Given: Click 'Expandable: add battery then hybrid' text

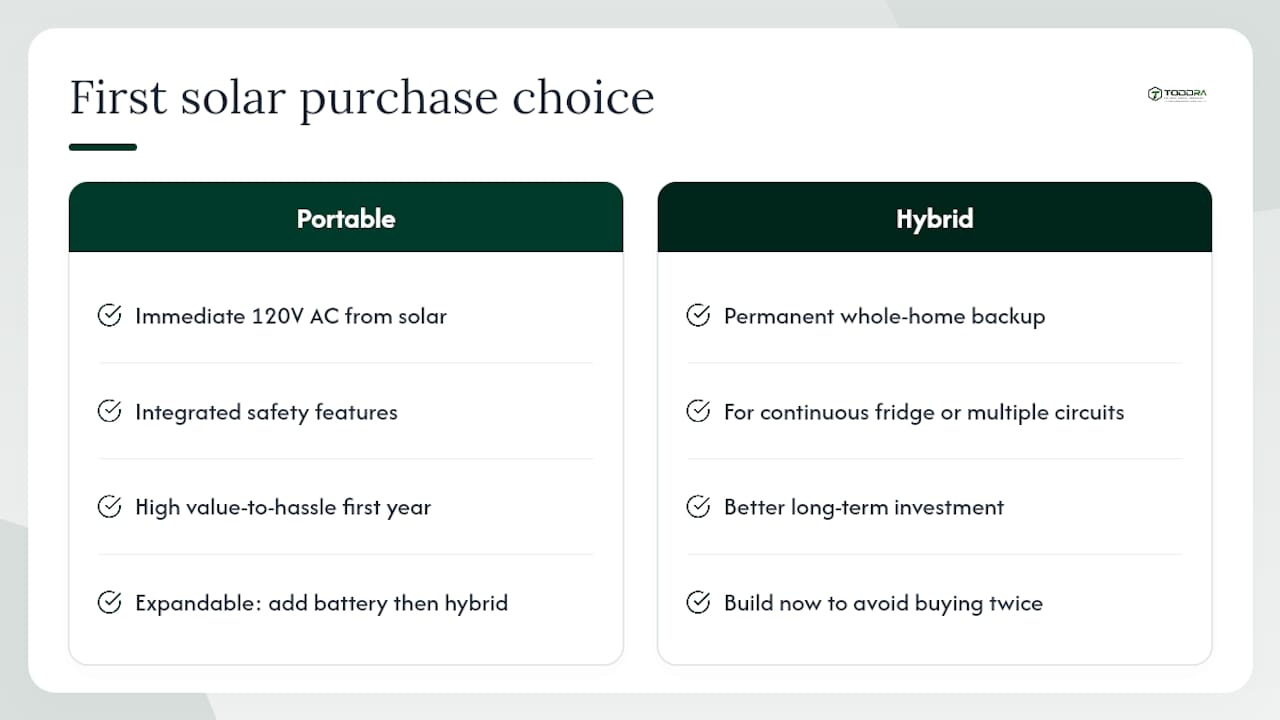Looking at the screenshot, I should [x=322, y=603].
